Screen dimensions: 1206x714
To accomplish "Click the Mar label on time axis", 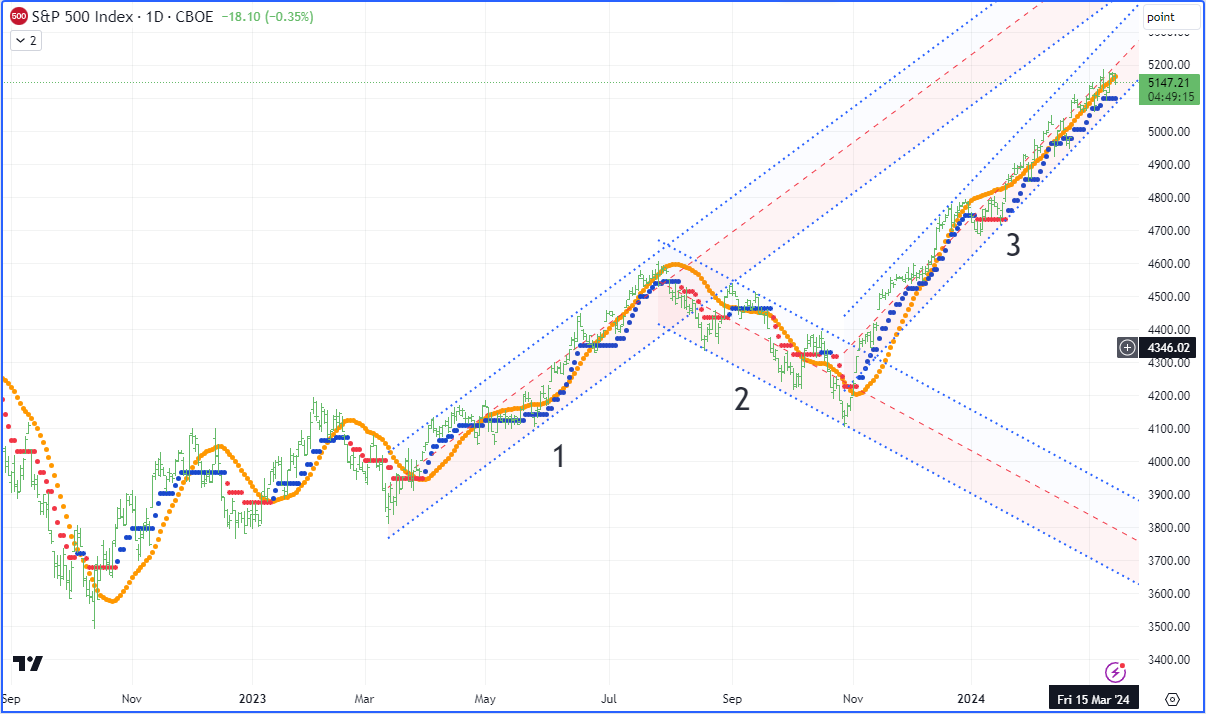I will coord(366,699).
